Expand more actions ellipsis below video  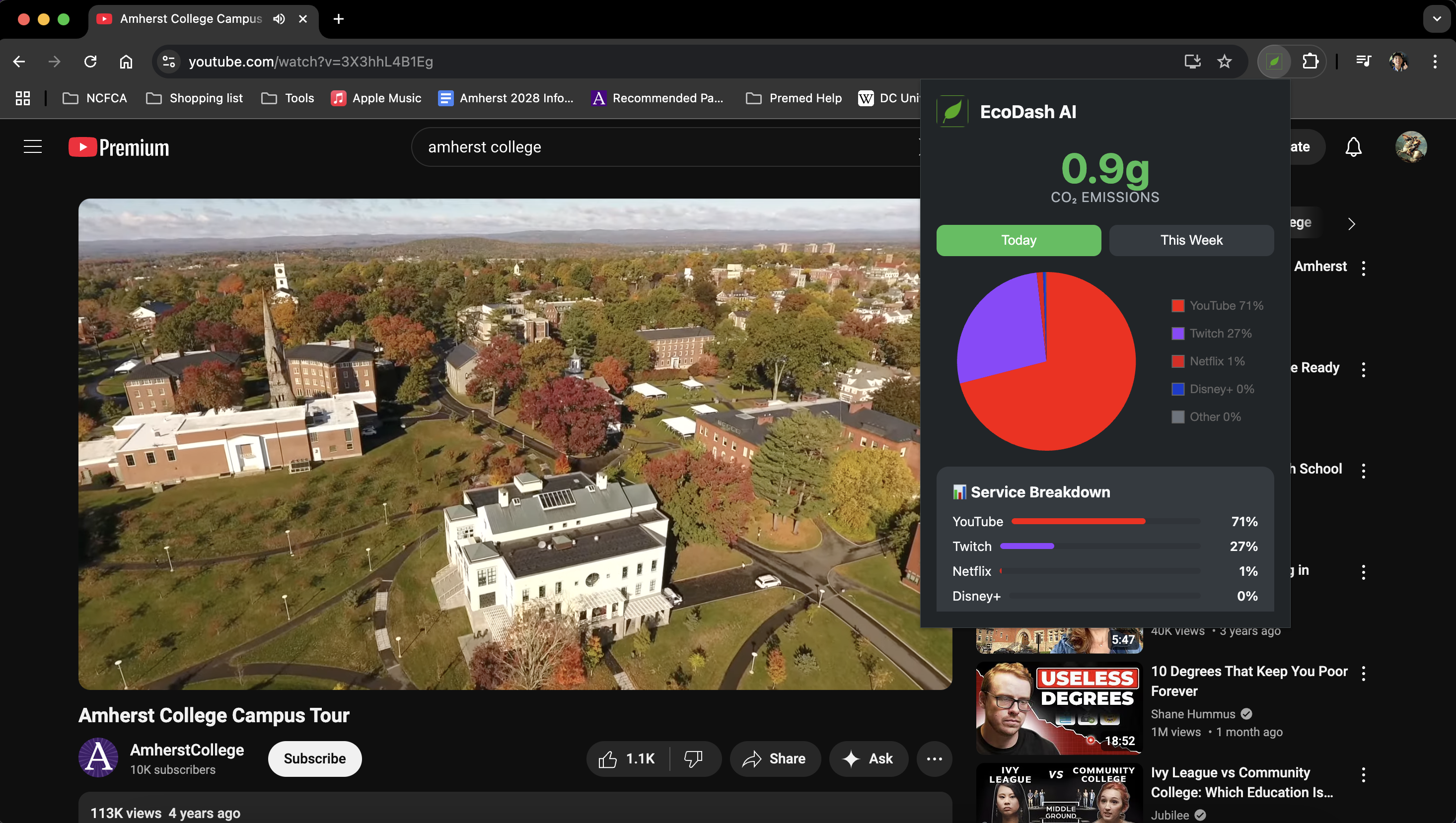(934, 758)
